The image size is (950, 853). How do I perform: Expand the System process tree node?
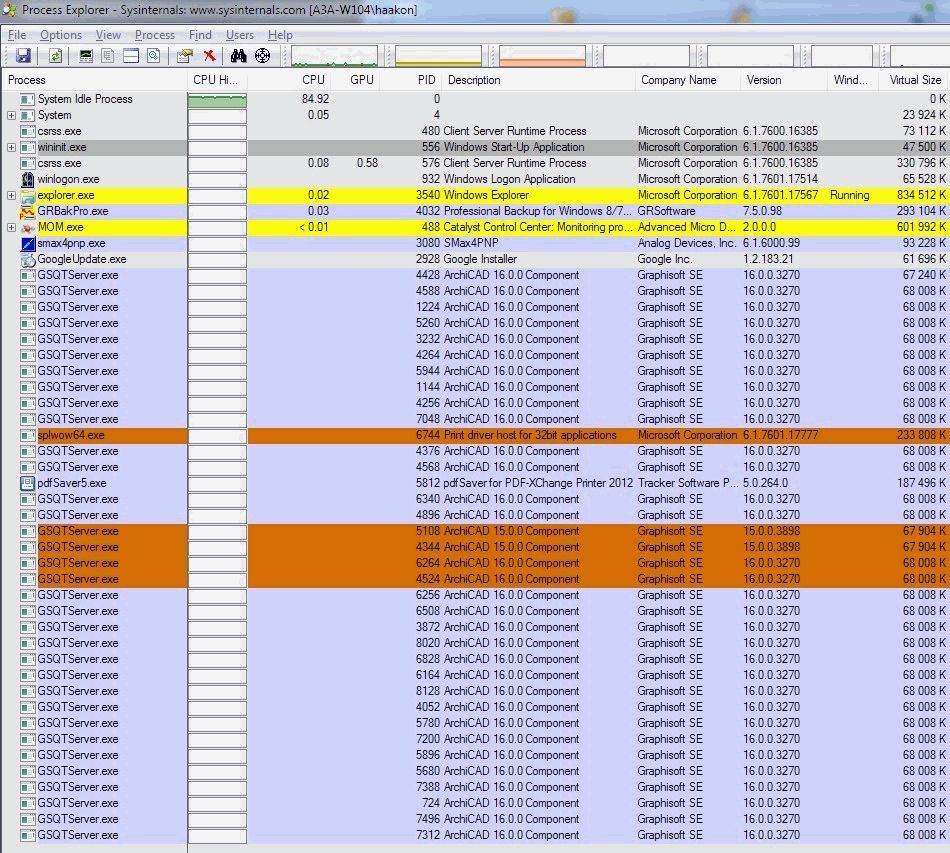(x=11, y=115)
